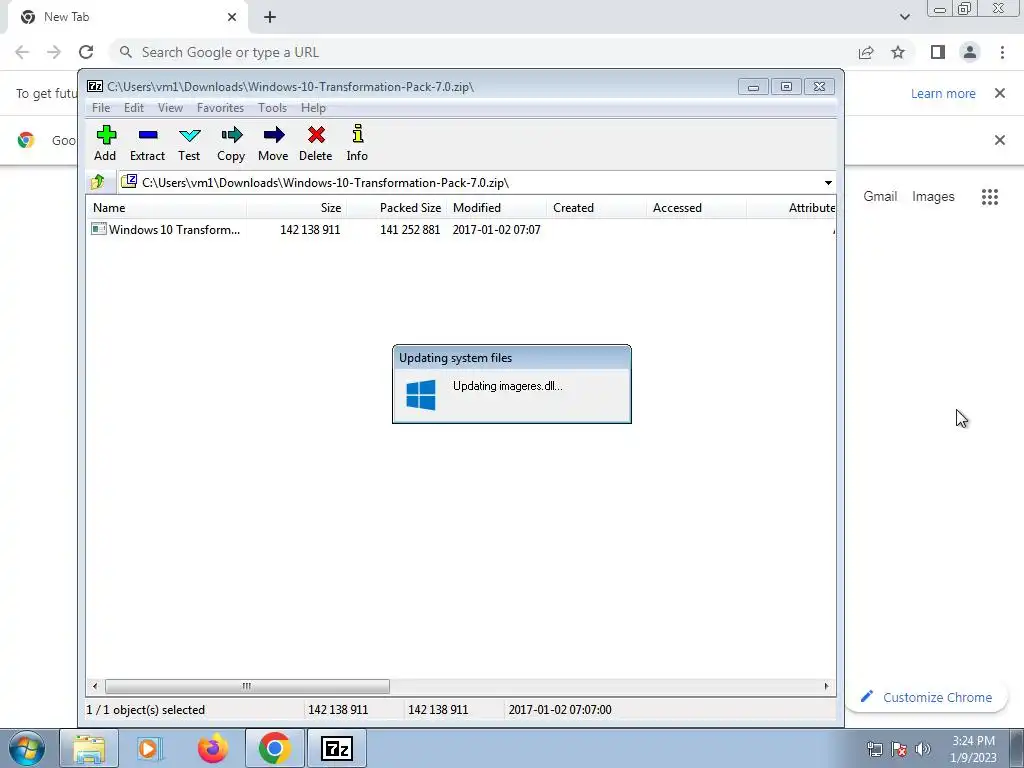Open the Windows Start button
Image resolution: width=1024 pixels, height=768 pixels.
tap(26, 748)
